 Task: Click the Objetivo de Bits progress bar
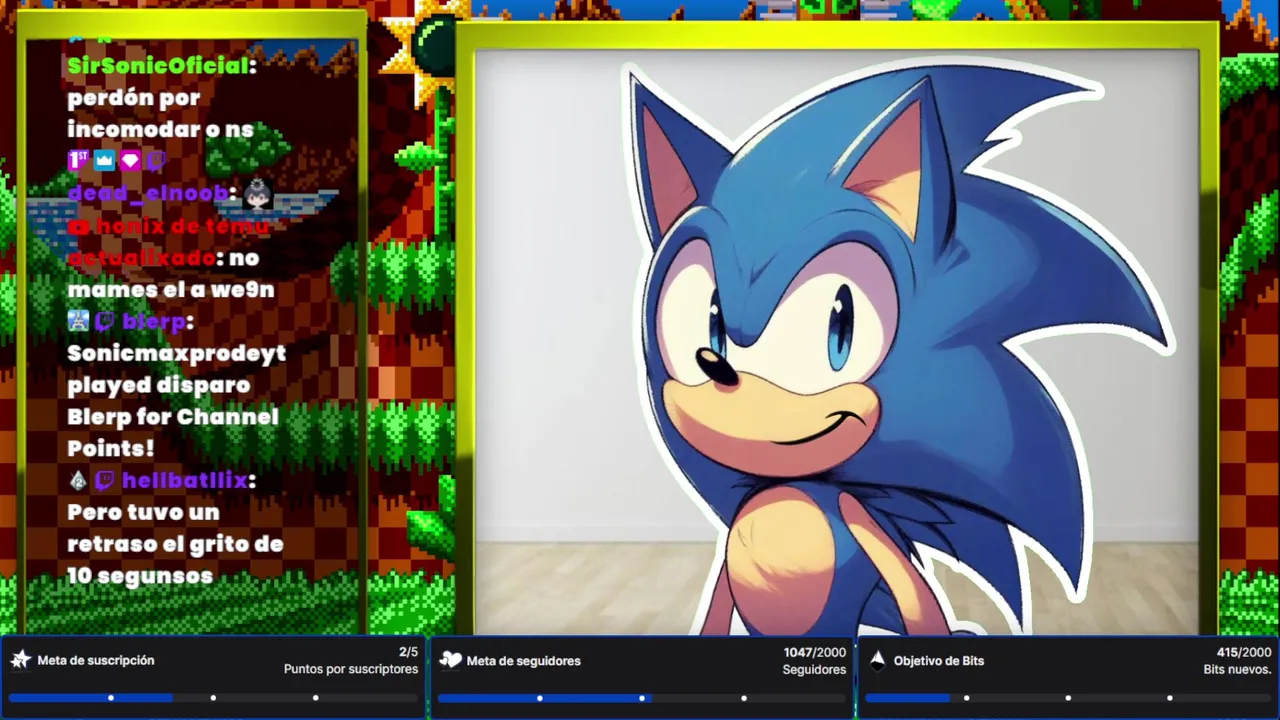click(x=1068, y=697)
